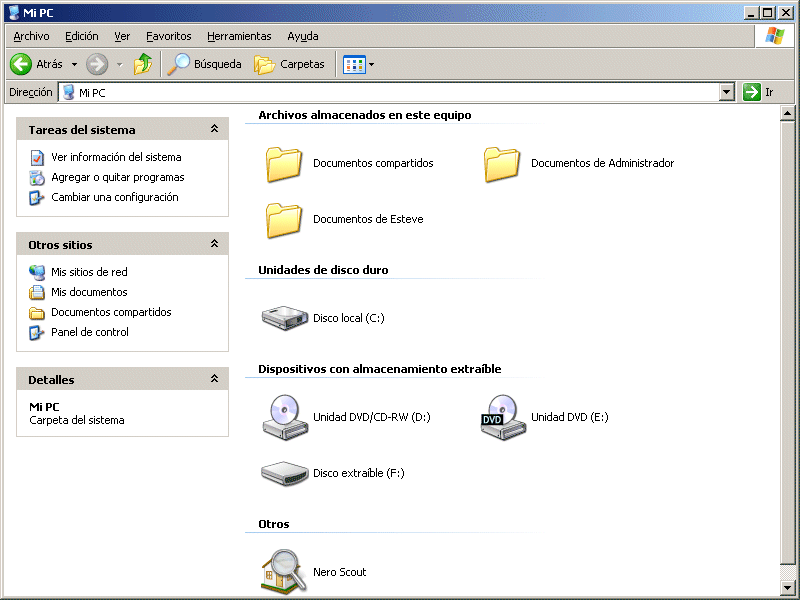The height and width of the screenshot is (600, 800).
Task: Select Unidad DVD (E:) drive icon
Action: pos(503,416)
